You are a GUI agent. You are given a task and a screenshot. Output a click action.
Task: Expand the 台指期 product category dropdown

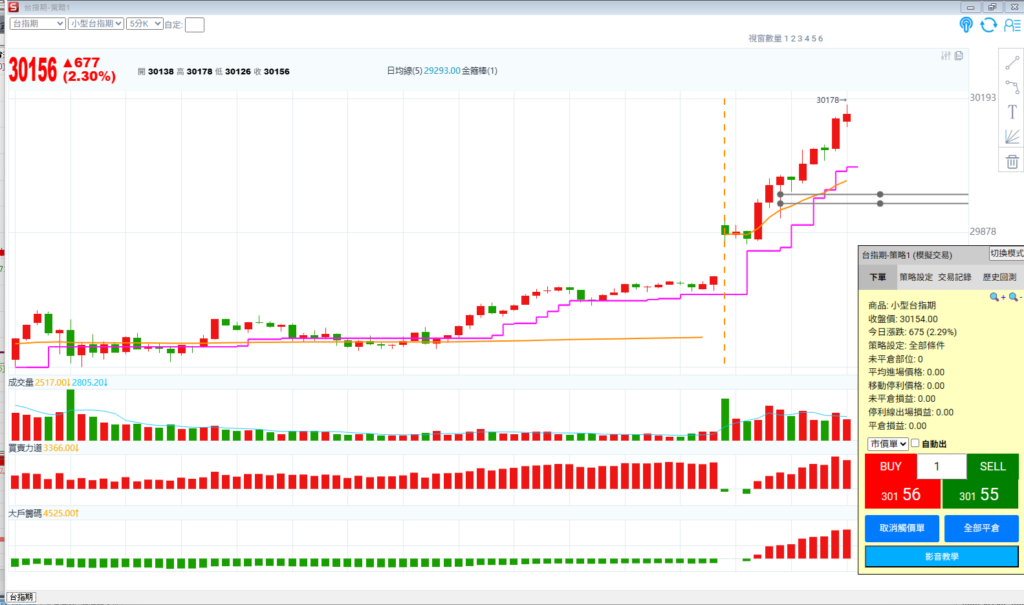37,23
